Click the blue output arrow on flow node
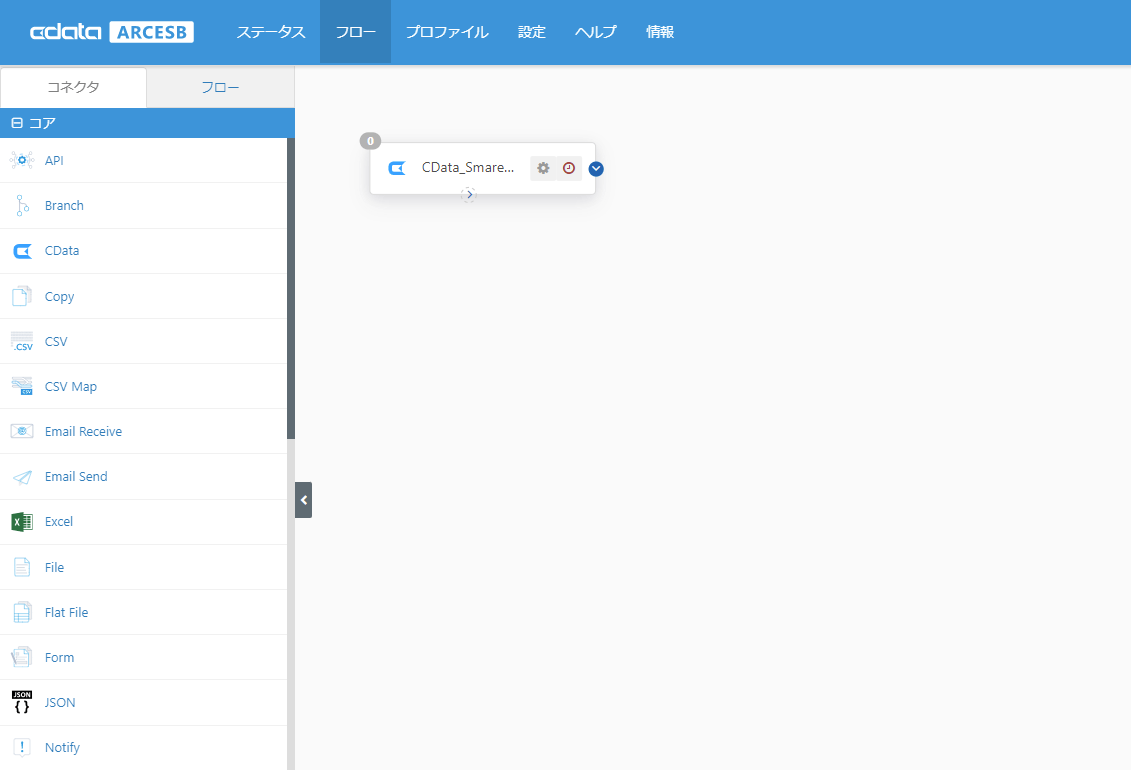 click(596, 169)
